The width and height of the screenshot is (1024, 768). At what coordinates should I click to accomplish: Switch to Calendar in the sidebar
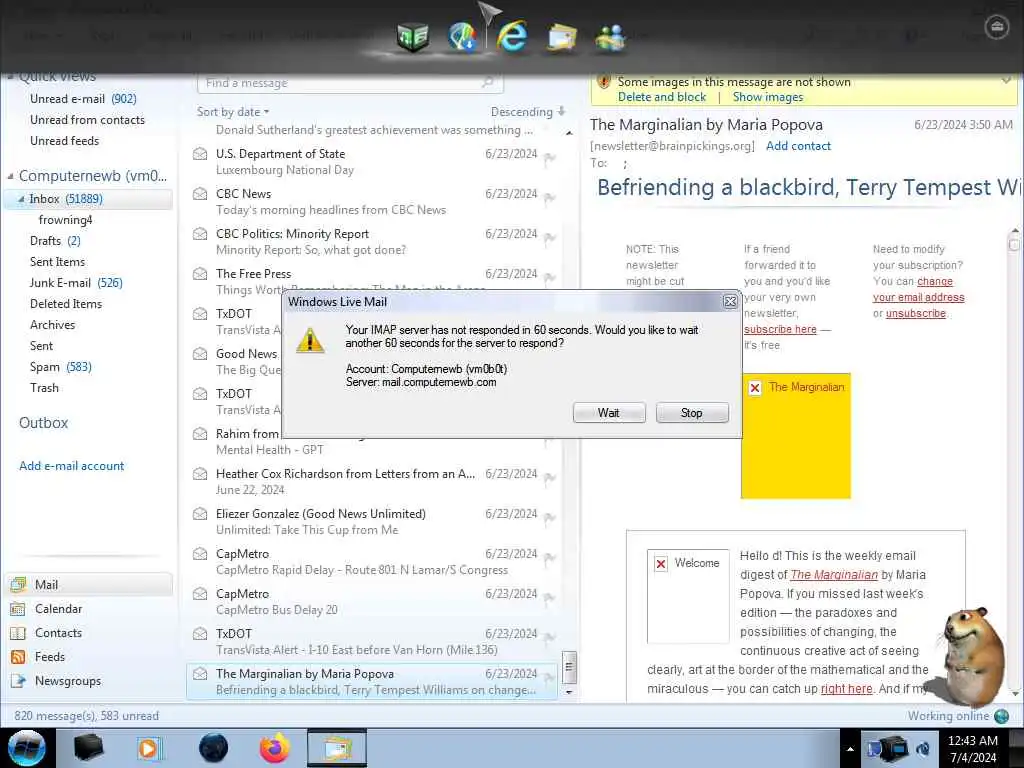(59, 609)
